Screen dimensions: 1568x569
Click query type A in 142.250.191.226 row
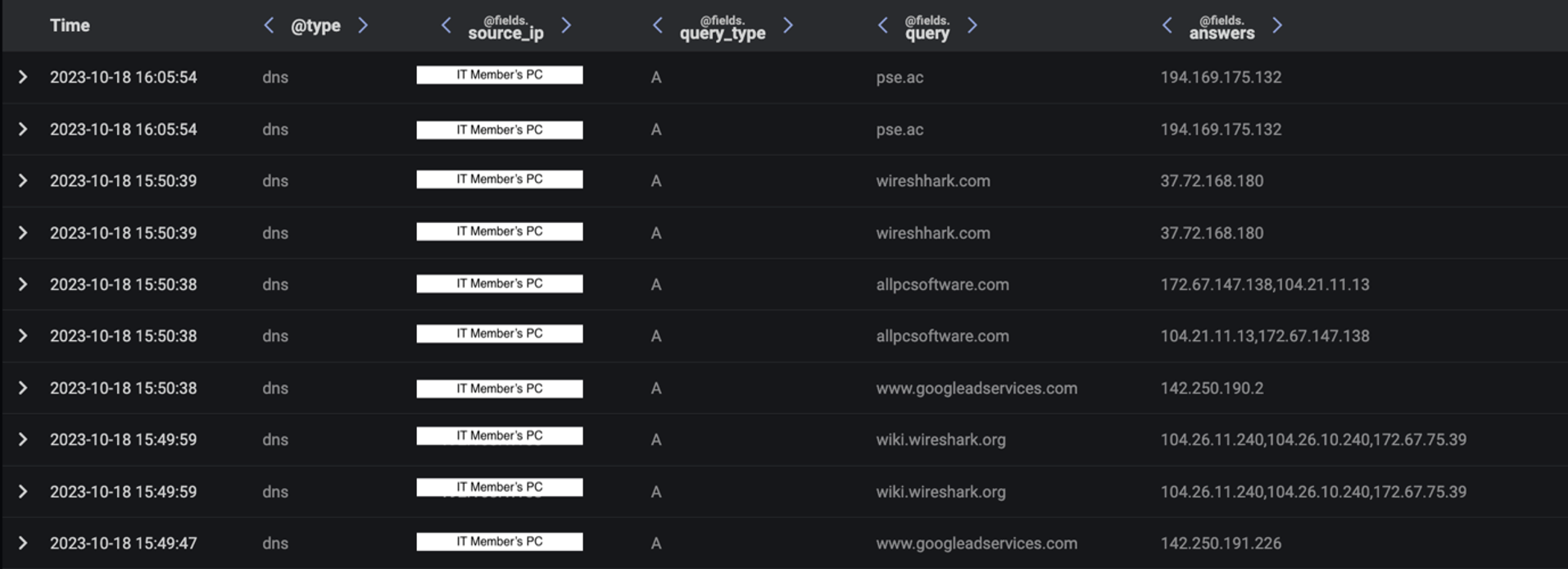(x=656, y=543)
